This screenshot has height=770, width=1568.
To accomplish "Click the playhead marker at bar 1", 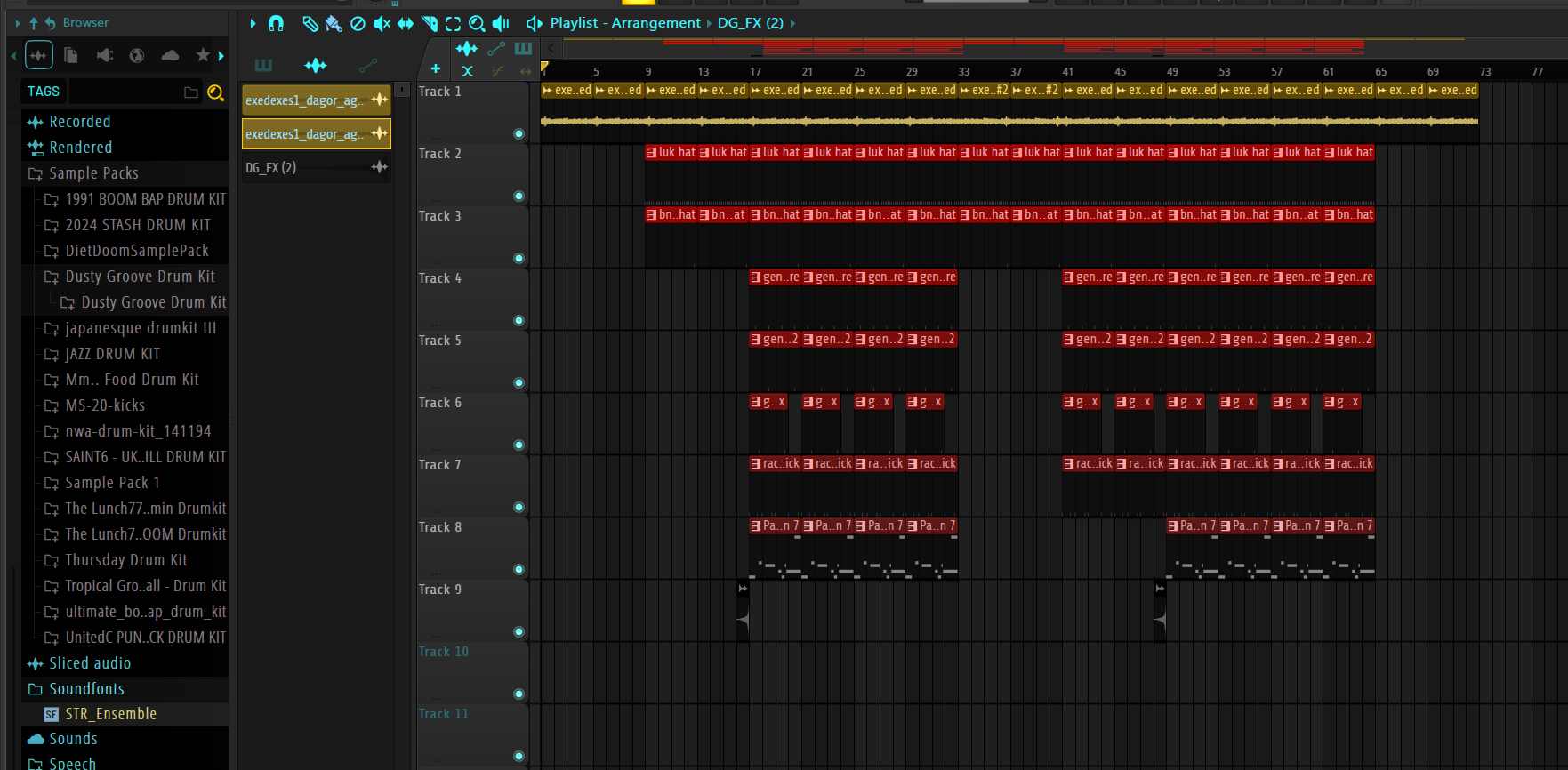I will pos(544,67).
